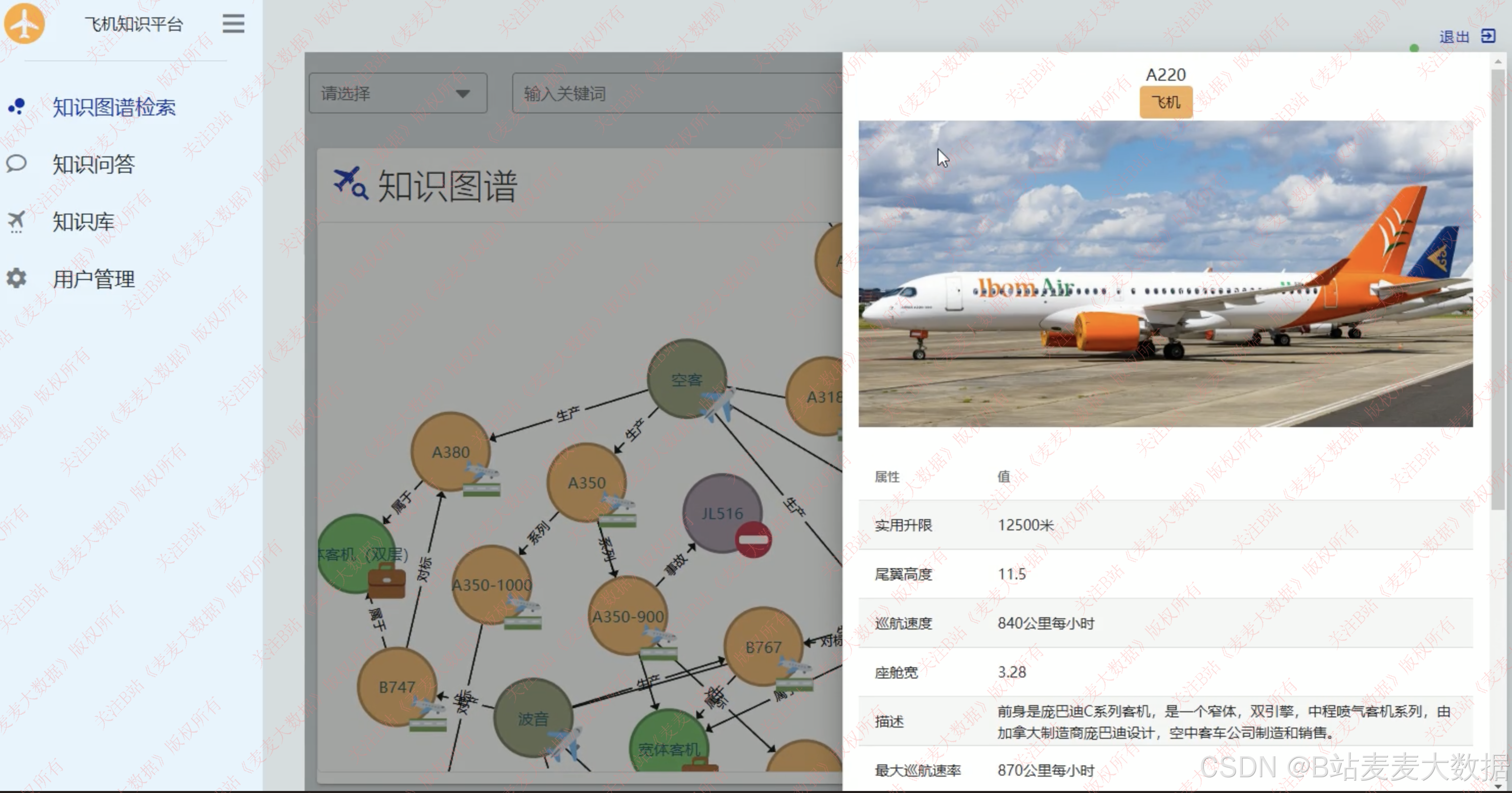Expand the 请选择 dropdown
This screenshot has height=793, width=1512.
[x=397, y=94]
